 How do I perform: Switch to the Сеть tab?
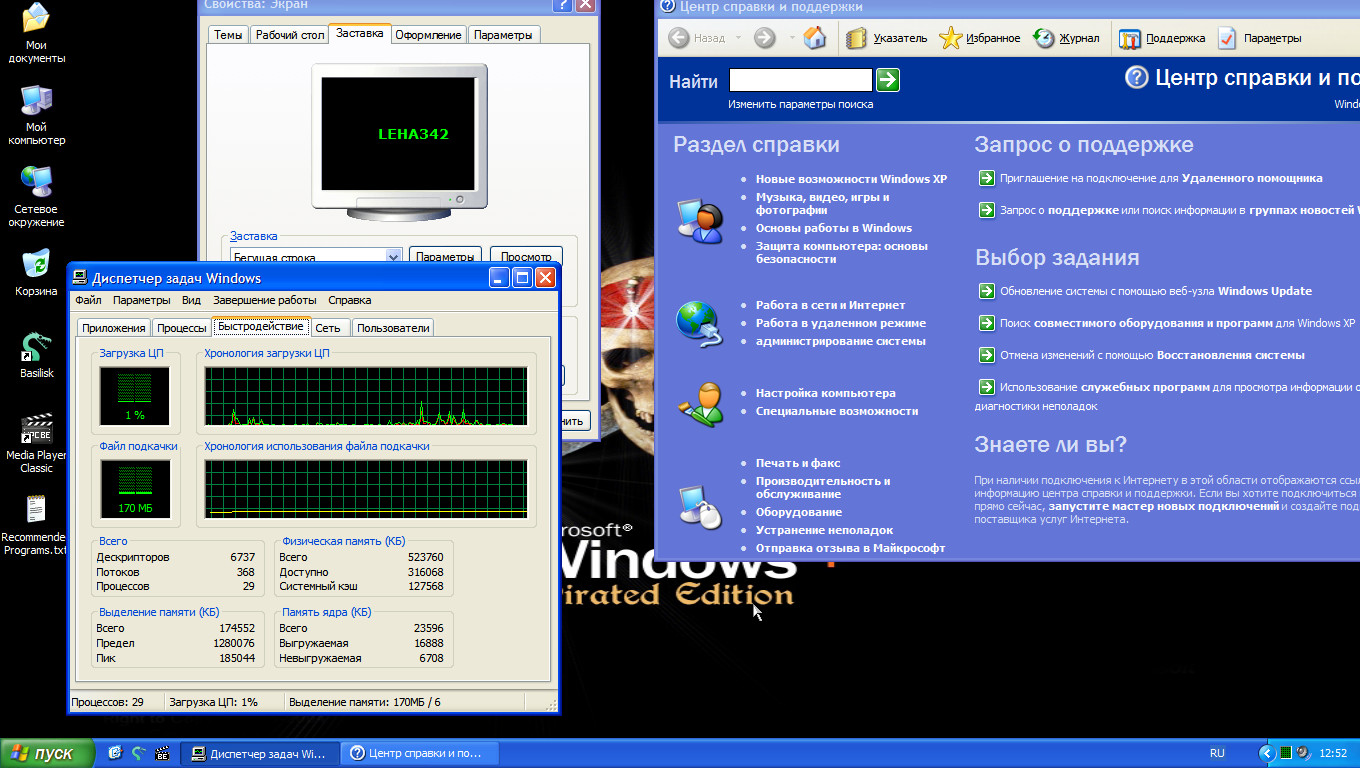[x=328, y=327]
